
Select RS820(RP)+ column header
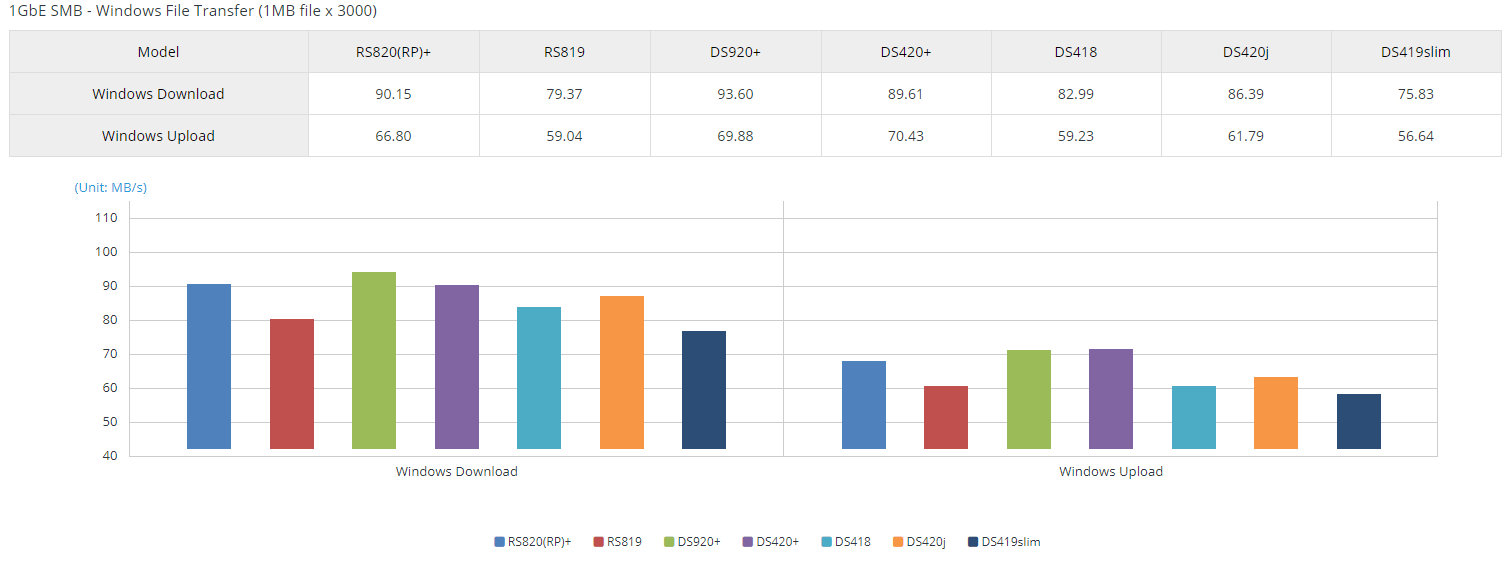coord(394,52)
